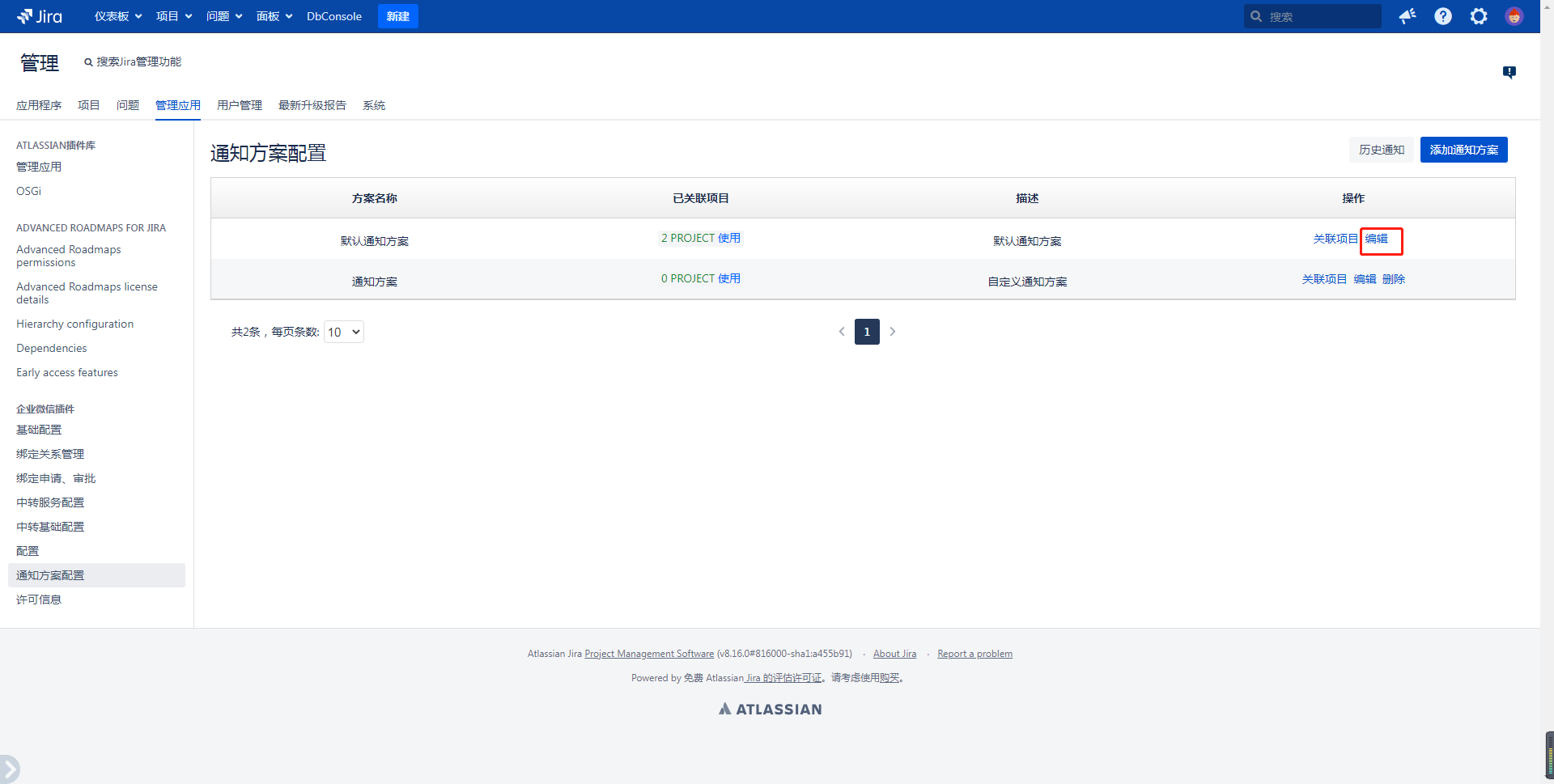Open the settings gear icon
1554x784 pixels.
click(x=1479, y=16)
